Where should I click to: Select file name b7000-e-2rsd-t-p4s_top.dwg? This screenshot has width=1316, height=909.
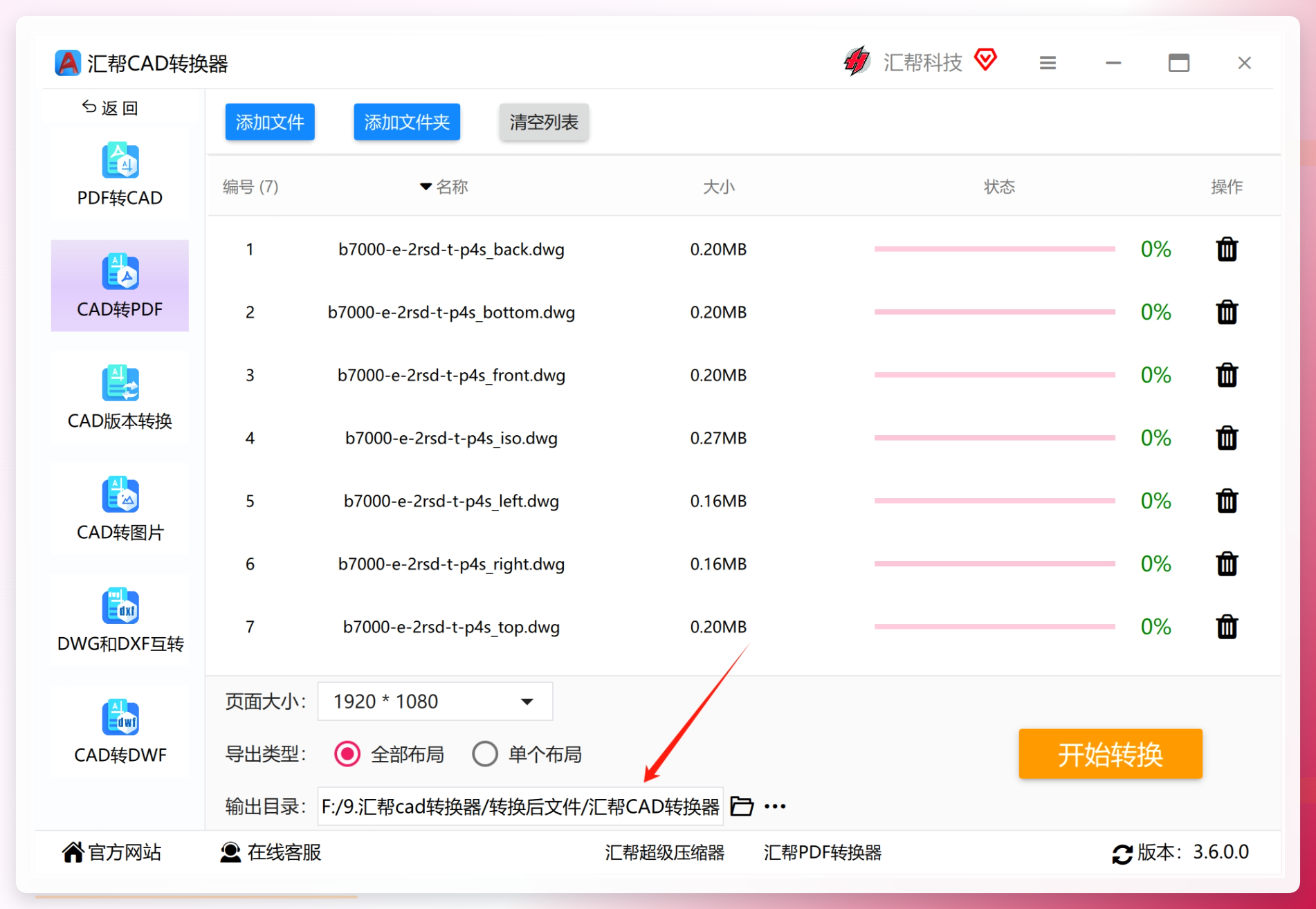pyautogui.click(x=451, y=627)
